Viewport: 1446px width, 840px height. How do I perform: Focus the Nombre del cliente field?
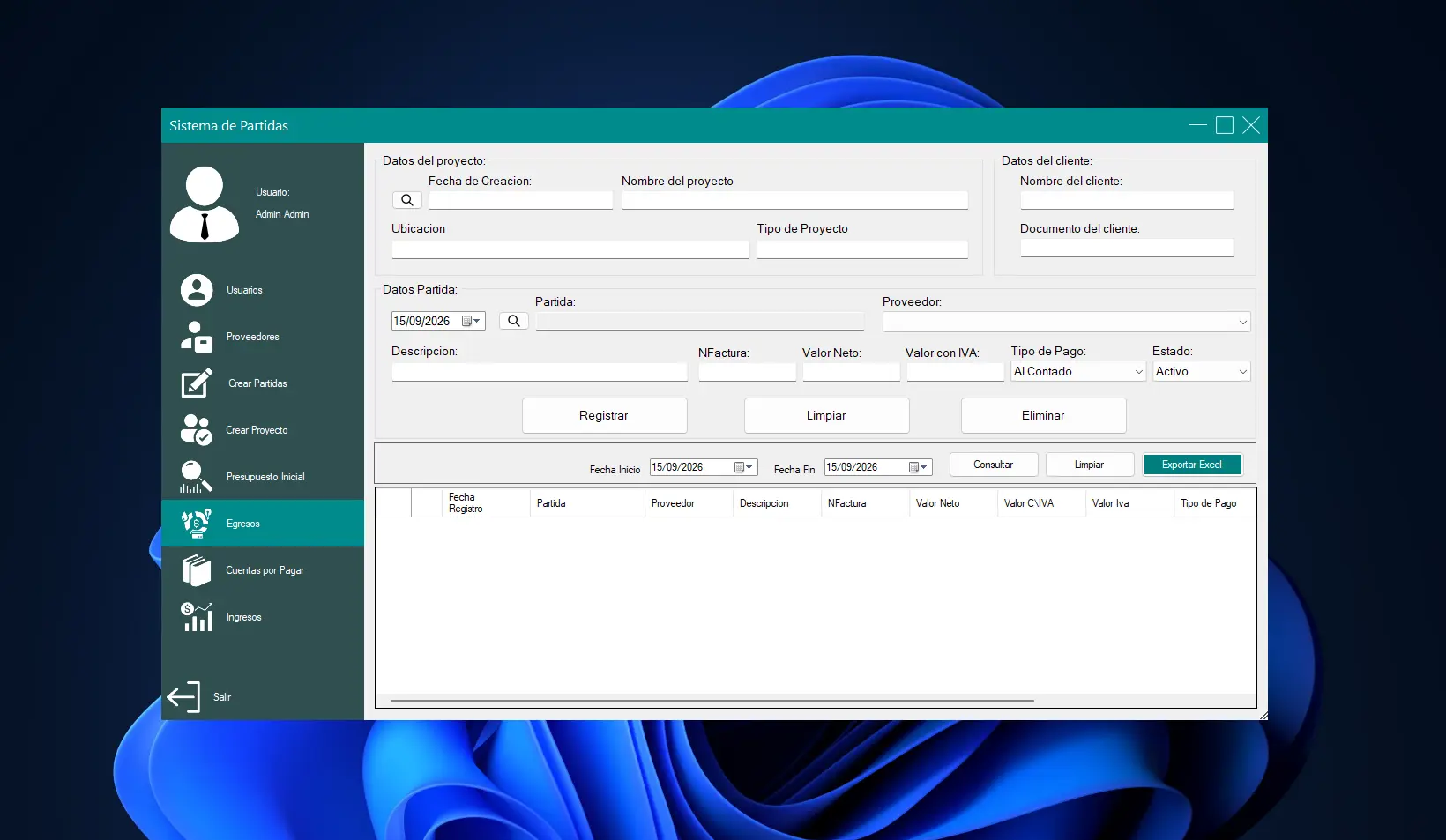[1127, 200]
